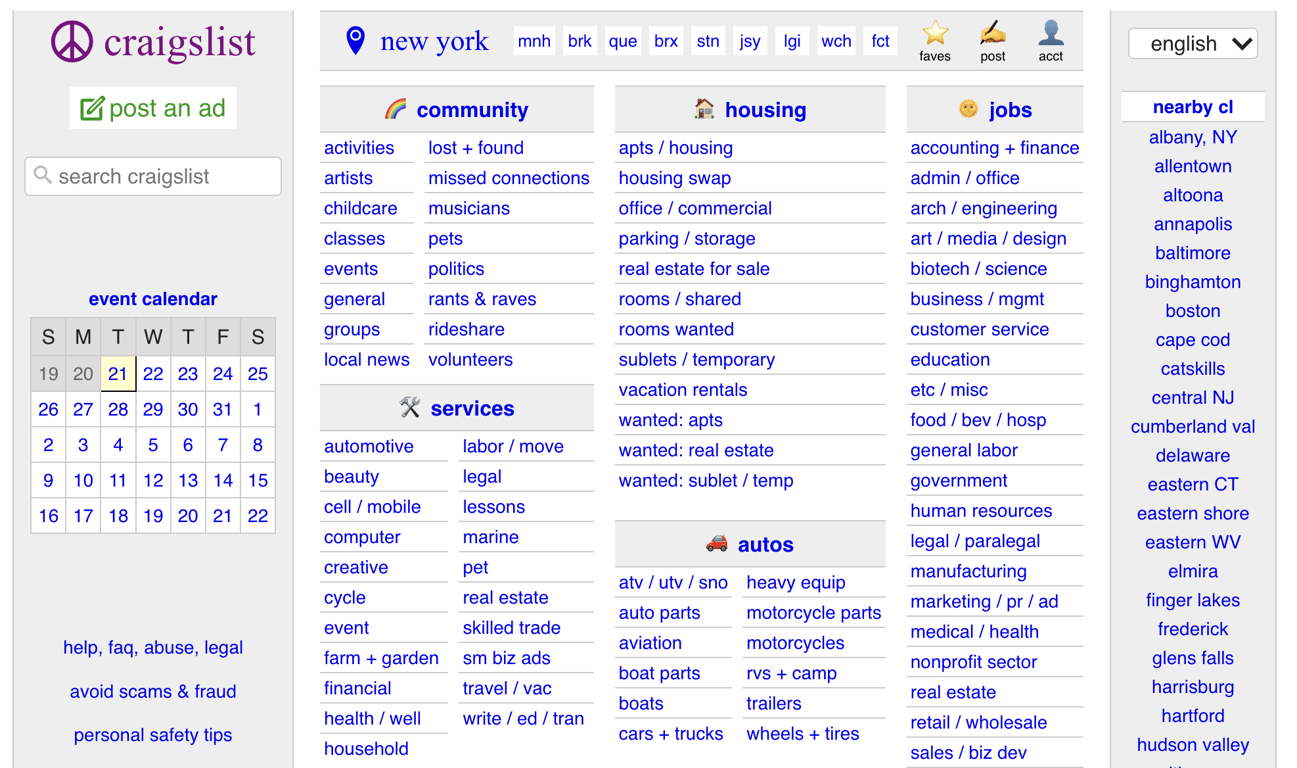The height and width of the screenshot is (768, 1297).
Task: Click the smiley icon beside jobs
Action: [x=967, y=108]
